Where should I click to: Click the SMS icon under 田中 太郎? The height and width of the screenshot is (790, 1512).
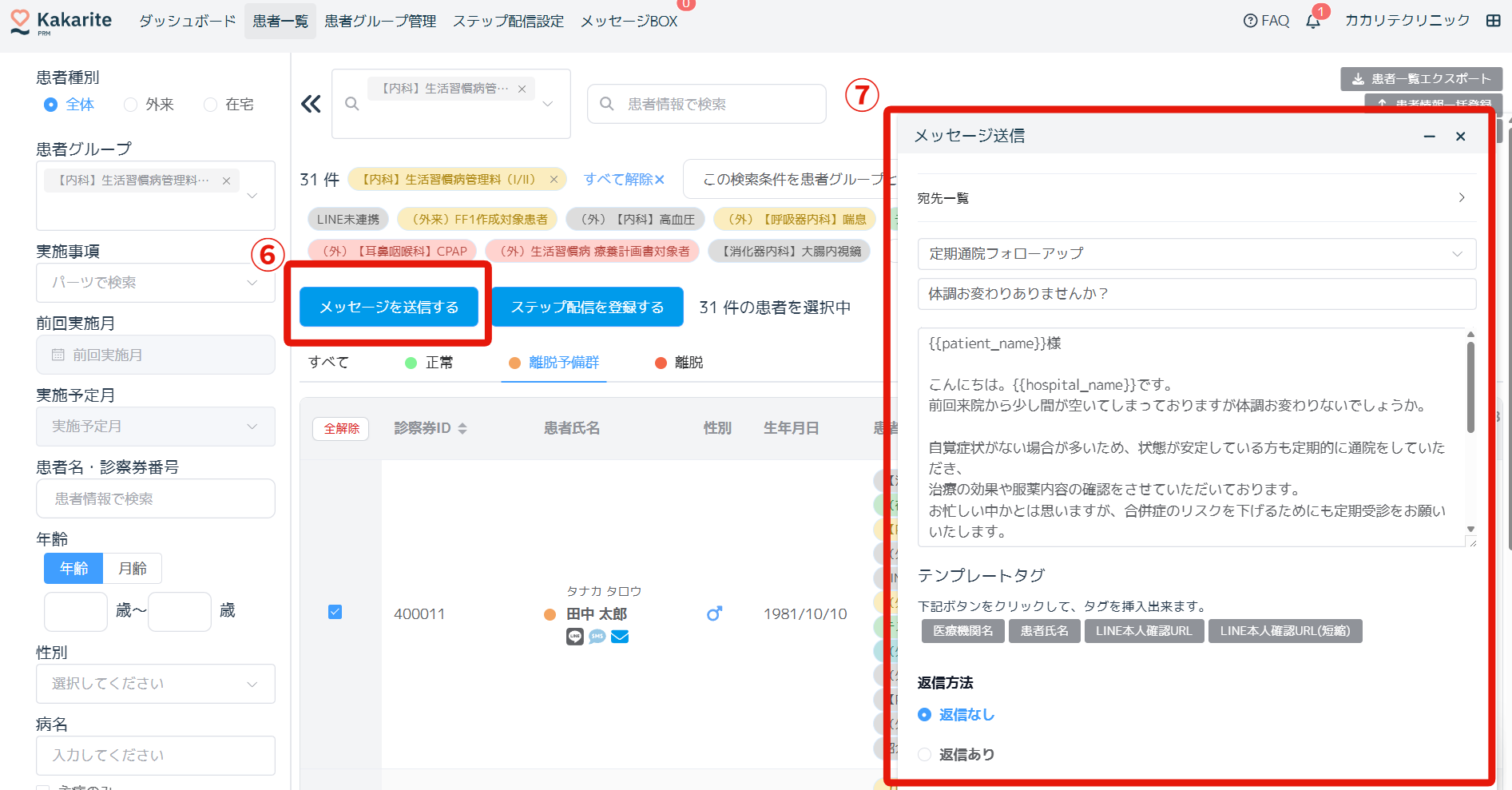(x=597, y=637)
